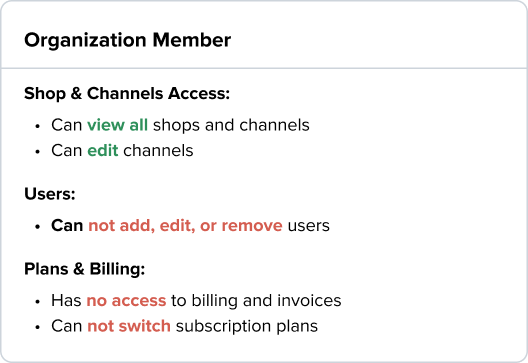Image resolution: width=528 pixels, height=363 pixels.
Task: Click the bold "Can" in Users section
Action: pyautogui.click(x=67, y=225)
